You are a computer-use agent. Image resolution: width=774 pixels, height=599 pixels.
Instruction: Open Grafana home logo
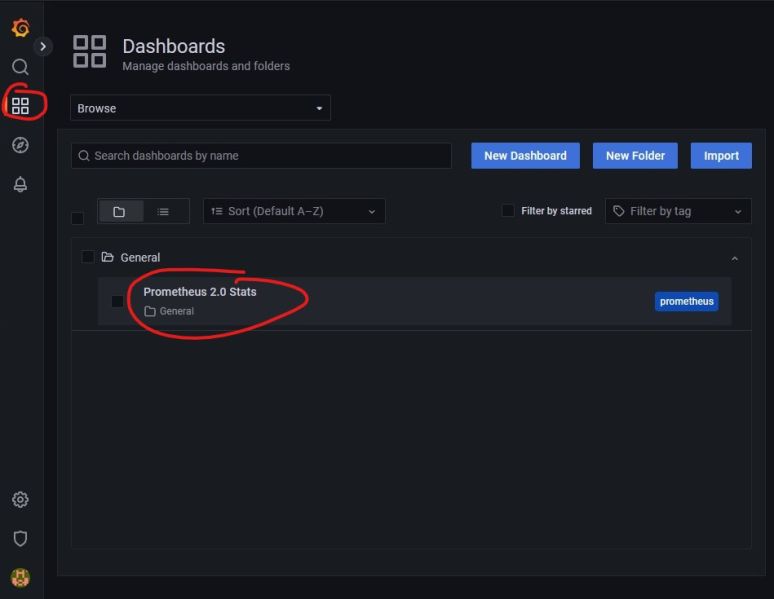20,28
